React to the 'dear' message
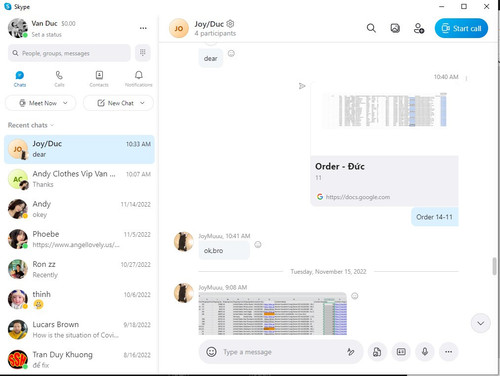 pos(231,53)
